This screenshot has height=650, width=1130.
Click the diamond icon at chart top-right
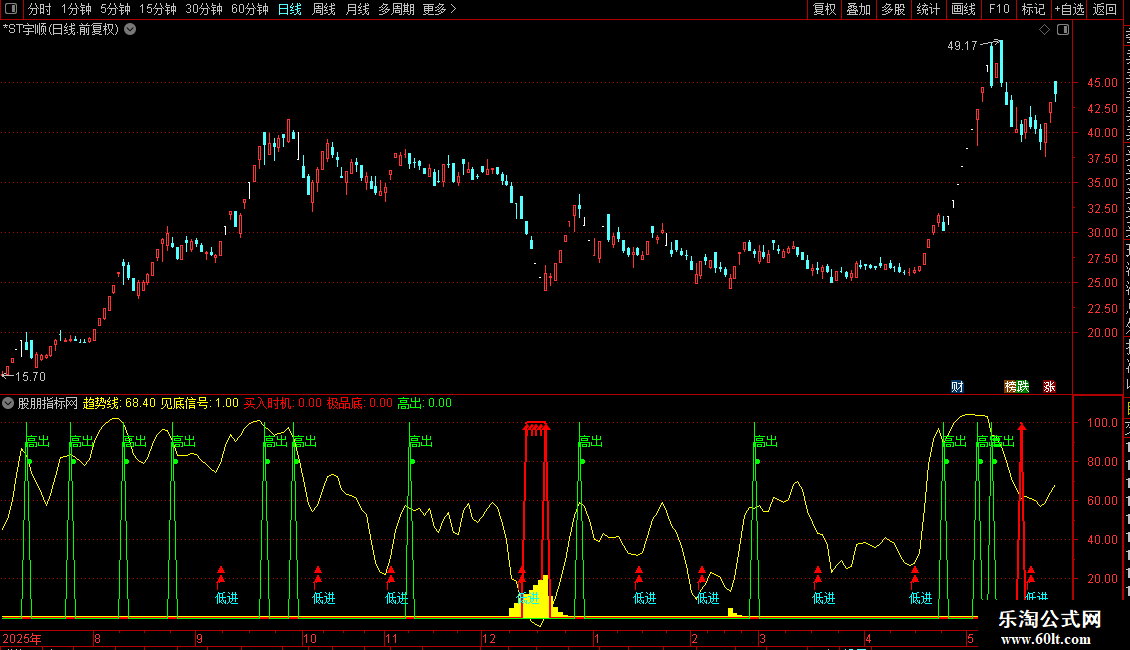(1044, 30)
